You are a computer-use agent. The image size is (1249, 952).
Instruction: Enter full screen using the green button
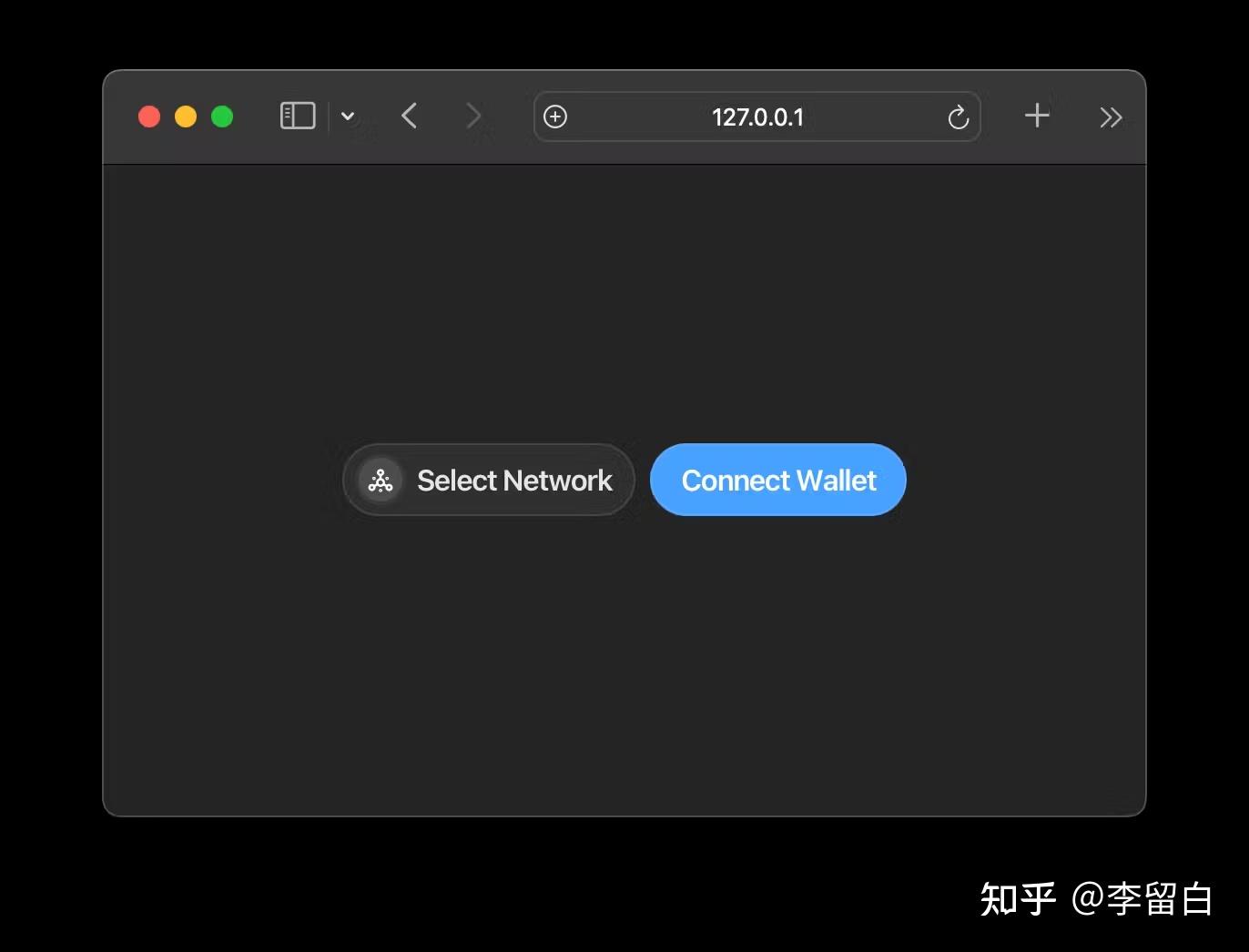[x=221, y=116]
